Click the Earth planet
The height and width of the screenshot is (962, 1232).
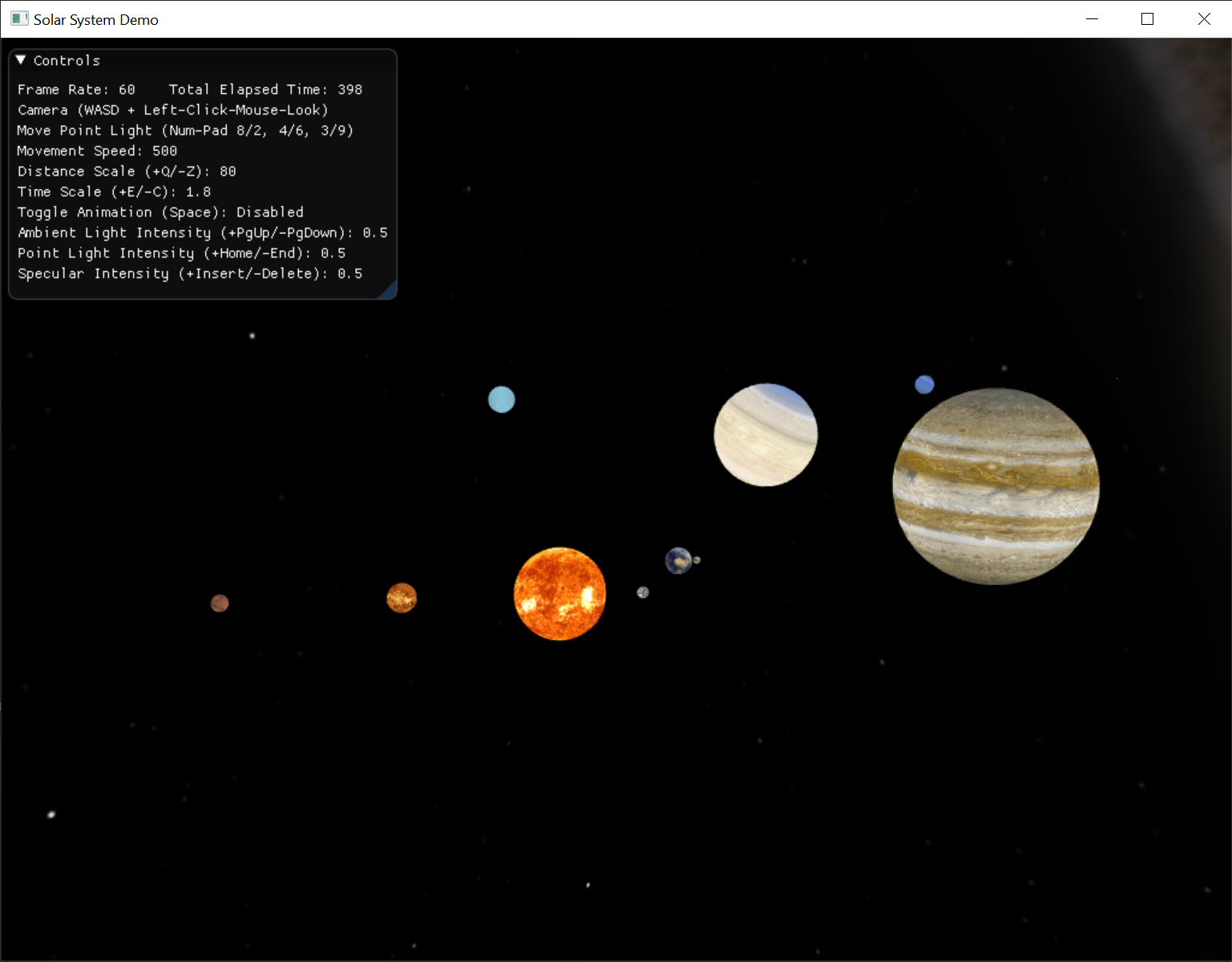coord(678,560)
